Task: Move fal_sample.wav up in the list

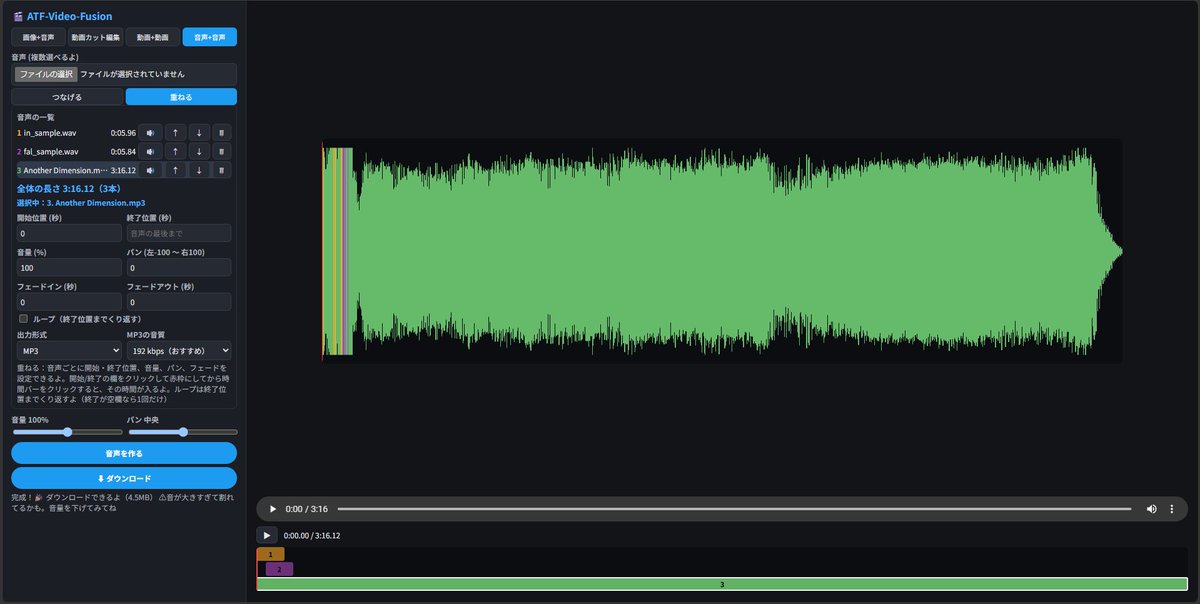Action: click(175, 151)
